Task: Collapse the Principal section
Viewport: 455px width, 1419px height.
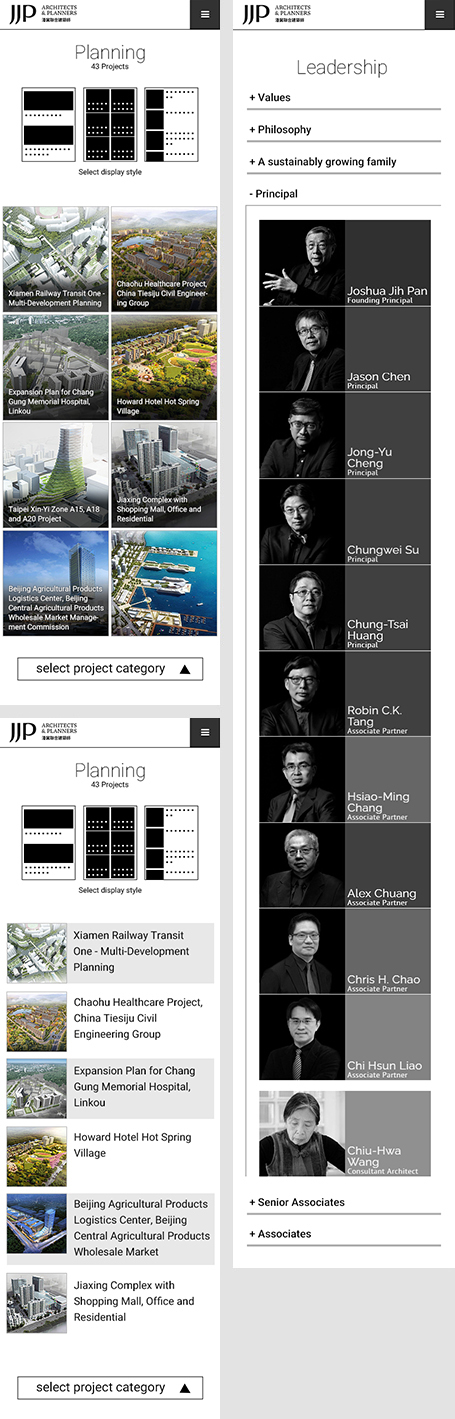Action: pos(344,194)
